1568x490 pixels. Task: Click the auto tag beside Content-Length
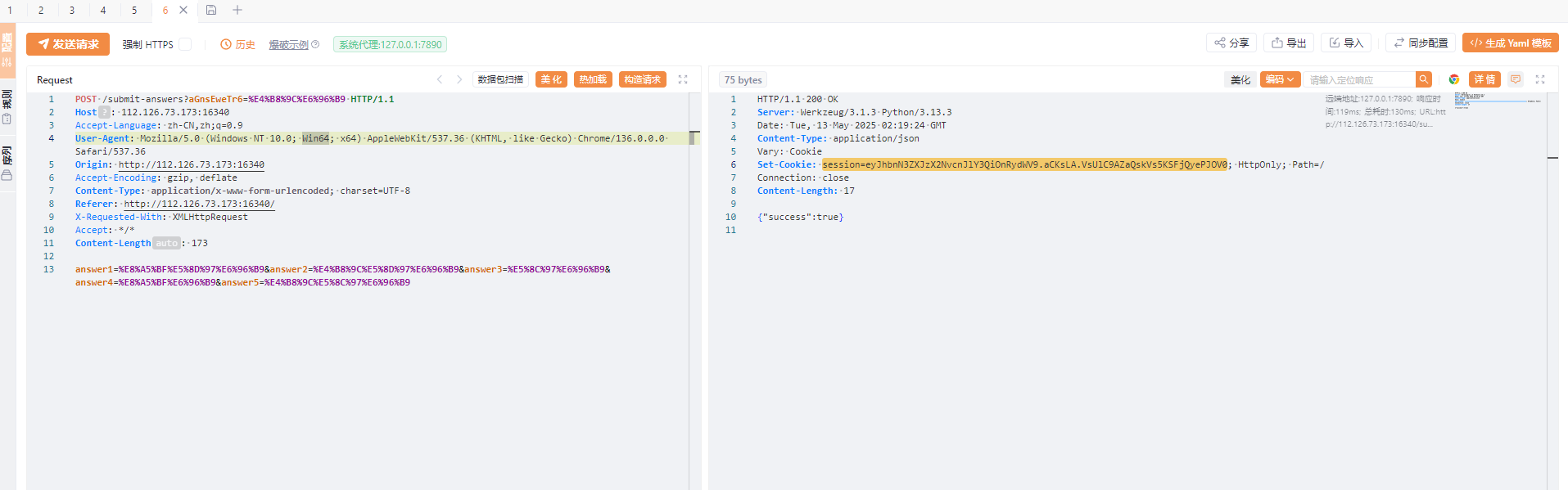point(166,243)
